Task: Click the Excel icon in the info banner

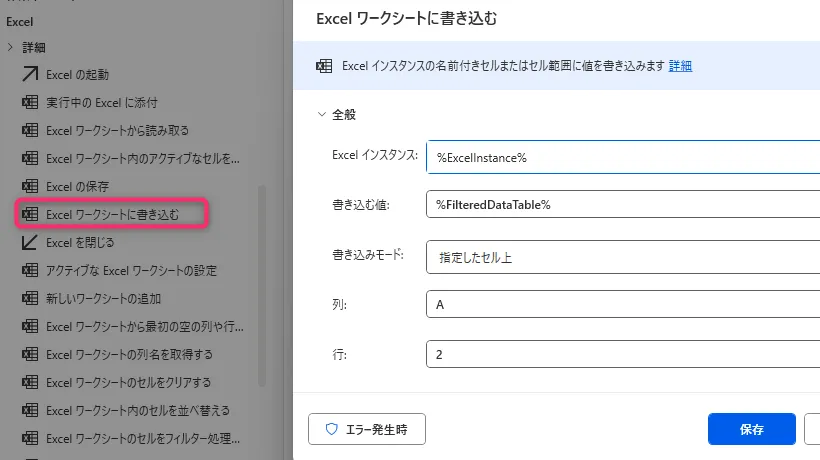Action: [x=323, y=66]
